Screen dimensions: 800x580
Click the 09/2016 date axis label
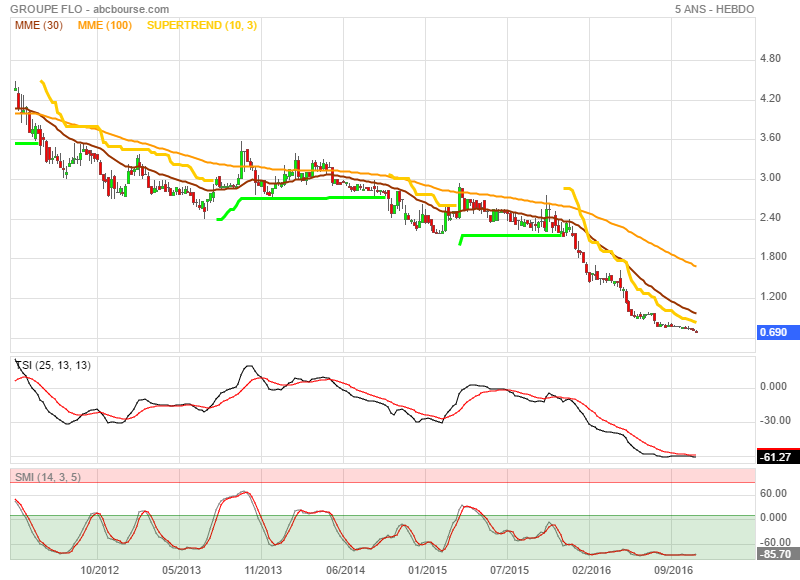tap(673, 570)
